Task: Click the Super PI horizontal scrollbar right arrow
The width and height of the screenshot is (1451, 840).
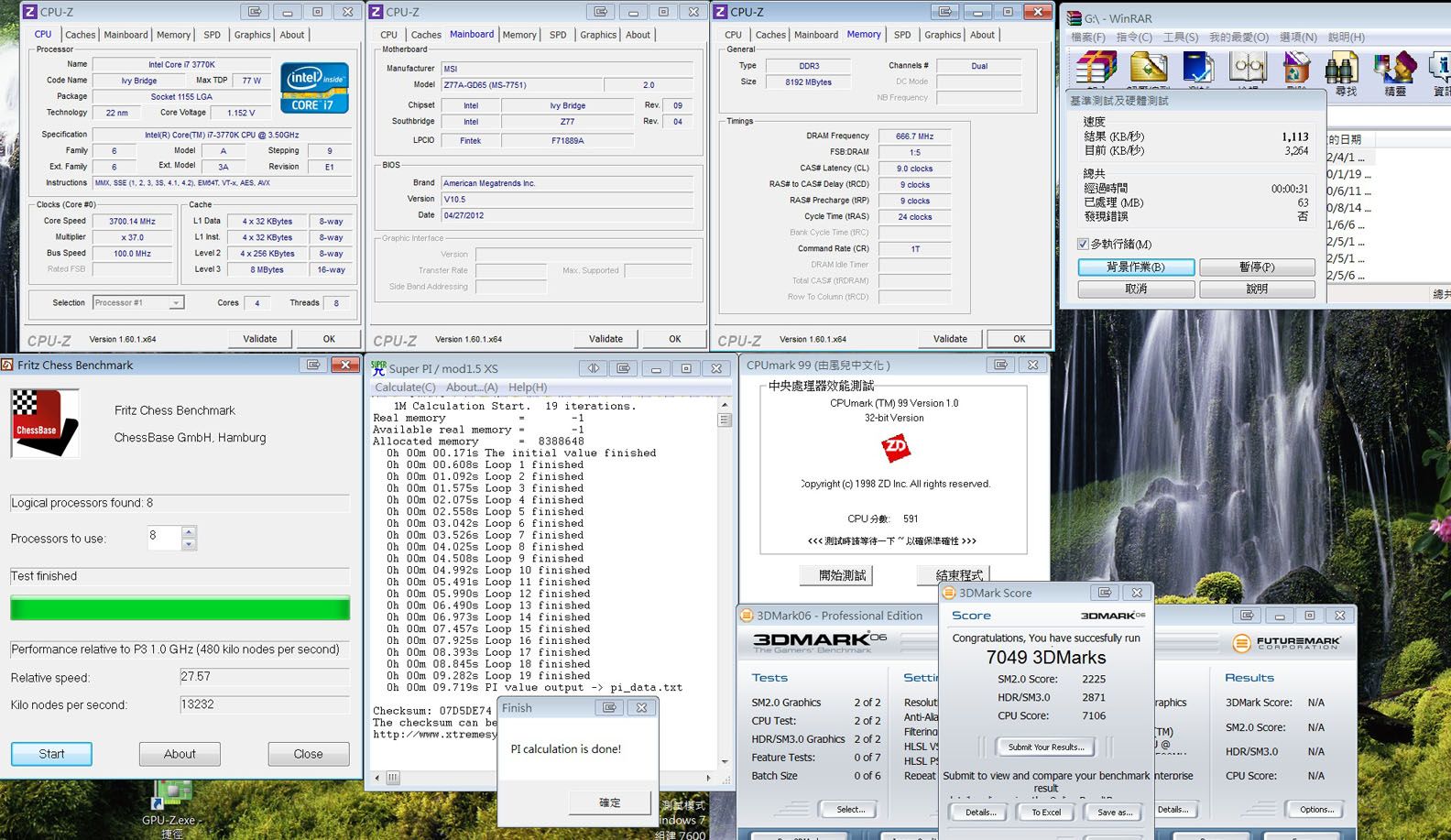Action: click(x=708, y=779)
